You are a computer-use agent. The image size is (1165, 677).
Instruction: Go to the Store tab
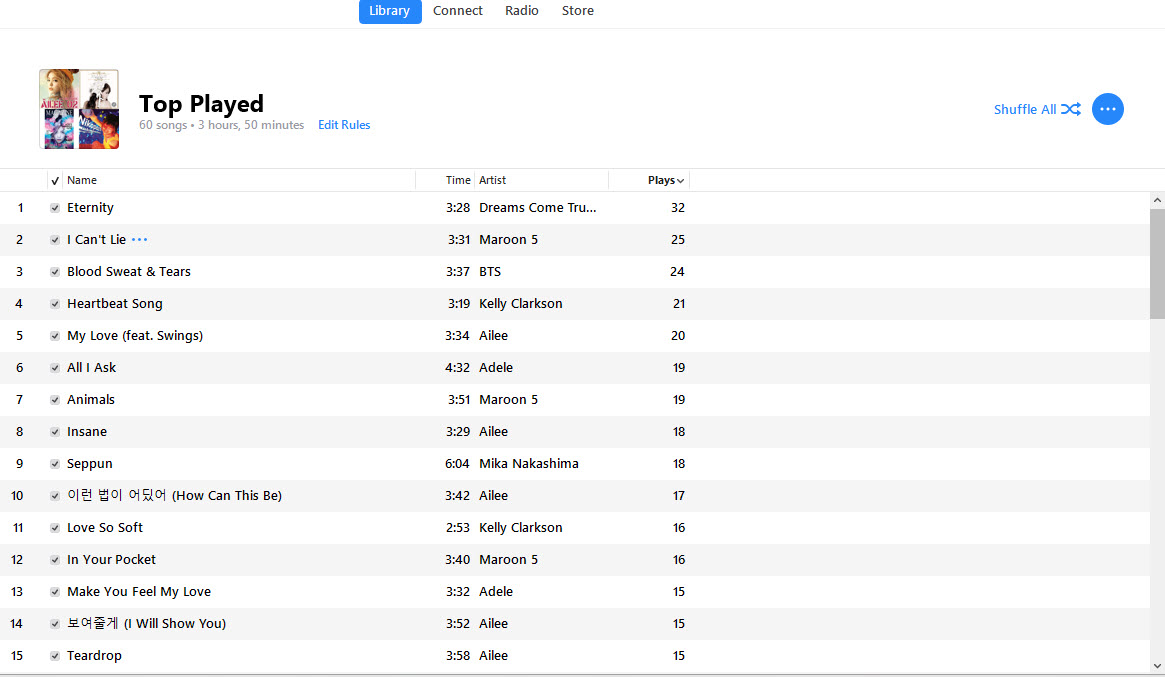pyautogui.click(x=577, y=11)
